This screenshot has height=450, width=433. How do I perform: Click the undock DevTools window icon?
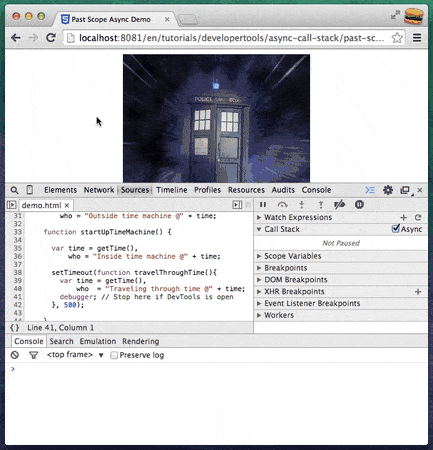coord(405,190)
